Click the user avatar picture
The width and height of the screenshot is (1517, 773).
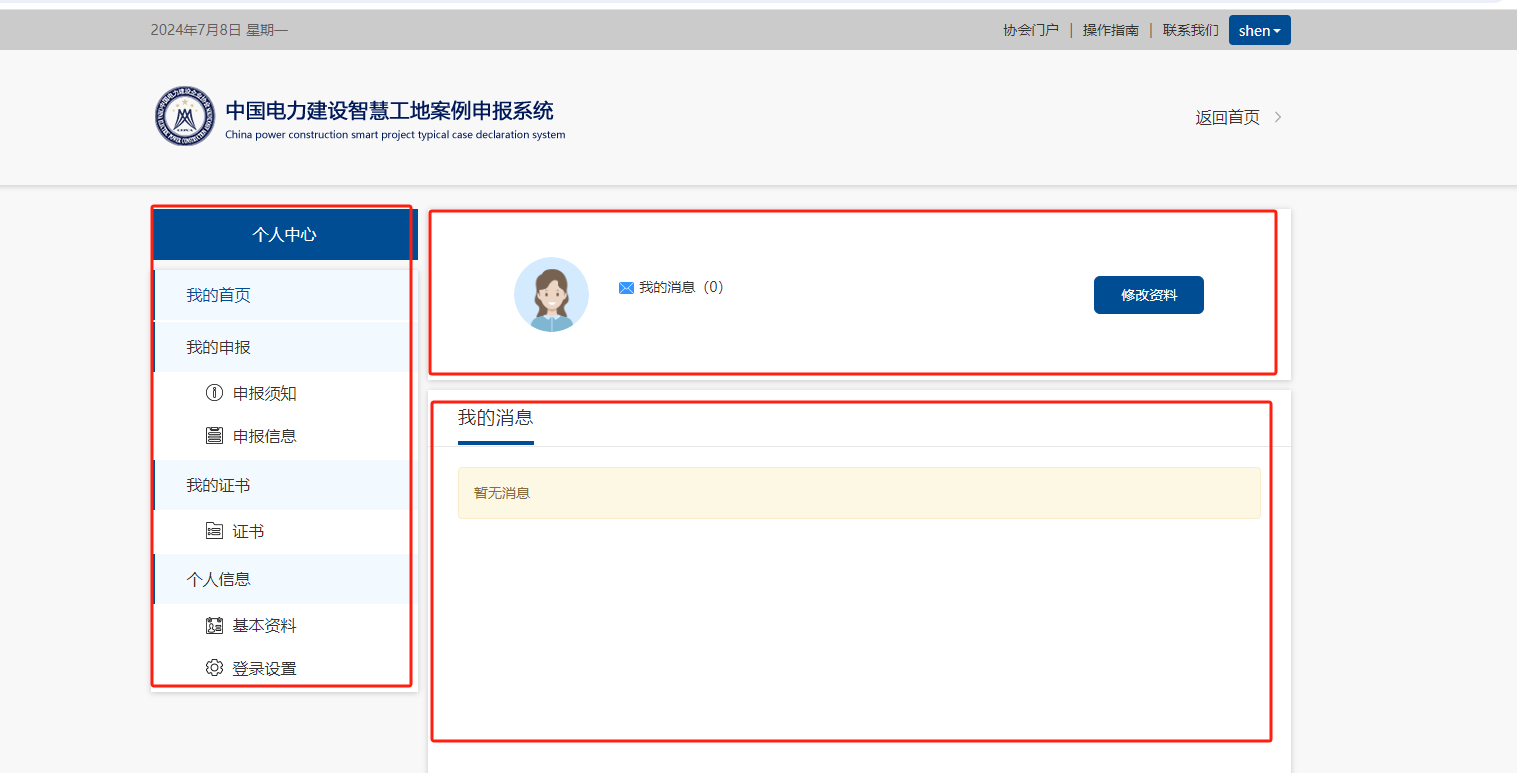pos(551,295)
